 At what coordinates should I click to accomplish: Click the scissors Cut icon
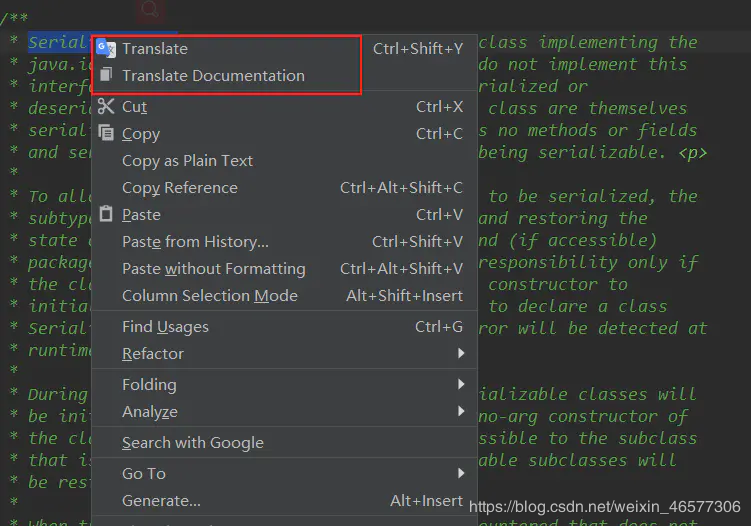106,106
